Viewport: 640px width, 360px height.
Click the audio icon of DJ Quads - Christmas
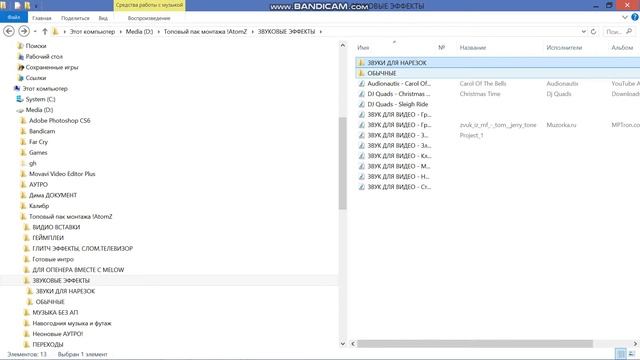(361, 94)
